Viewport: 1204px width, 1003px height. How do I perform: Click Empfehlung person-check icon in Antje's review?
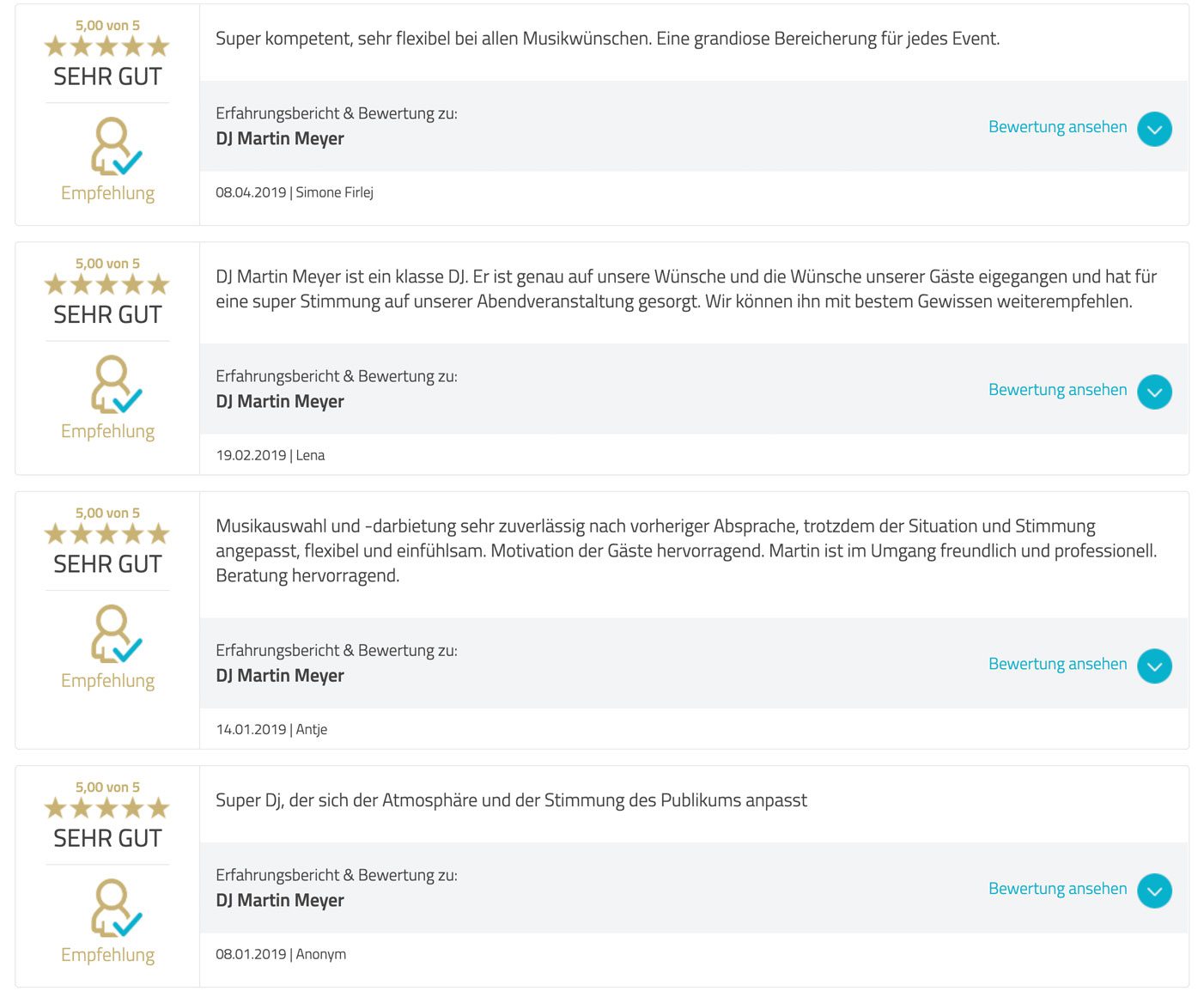coord(116,634)
